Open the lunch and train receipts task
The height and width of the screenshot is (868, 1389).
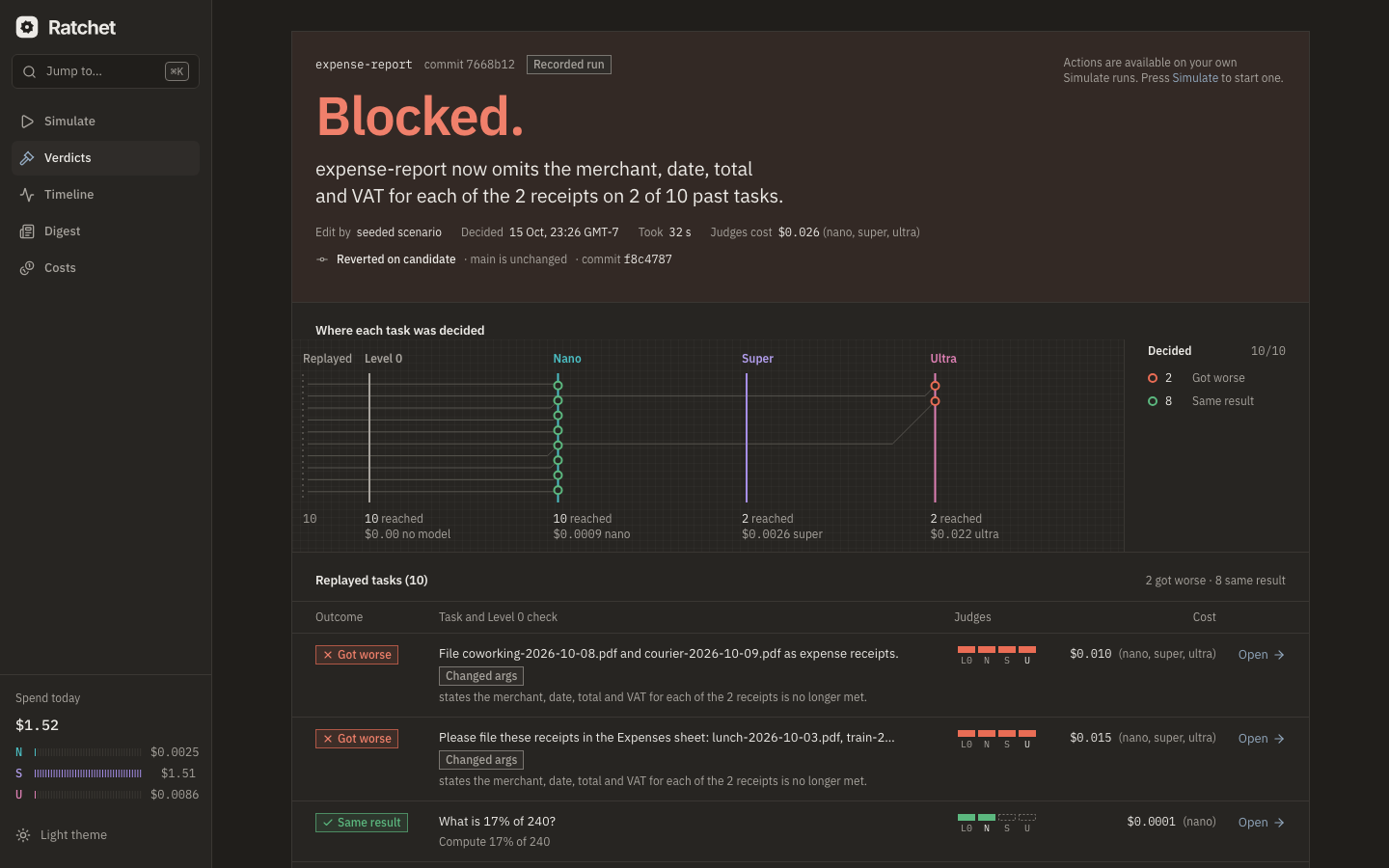[1262, 739]
